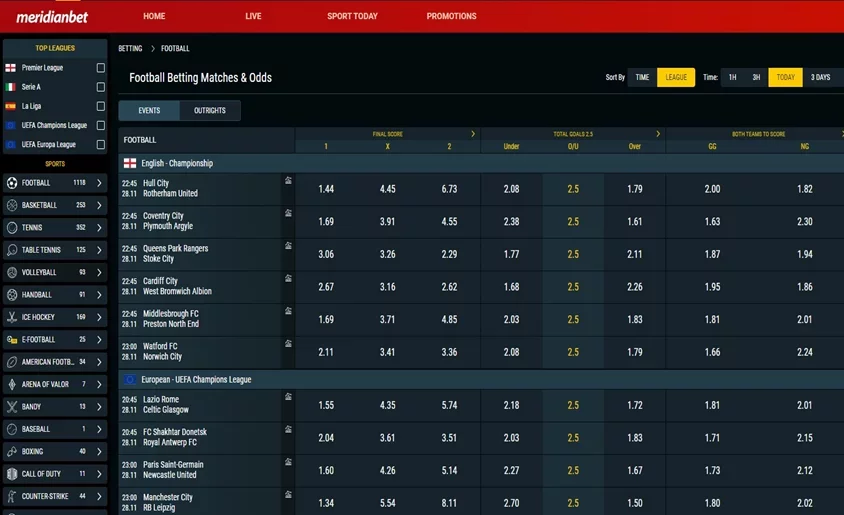This screenshot has width=844, height=515.
Task: Select the Tennis sport icon
Action: click(12, 228)
